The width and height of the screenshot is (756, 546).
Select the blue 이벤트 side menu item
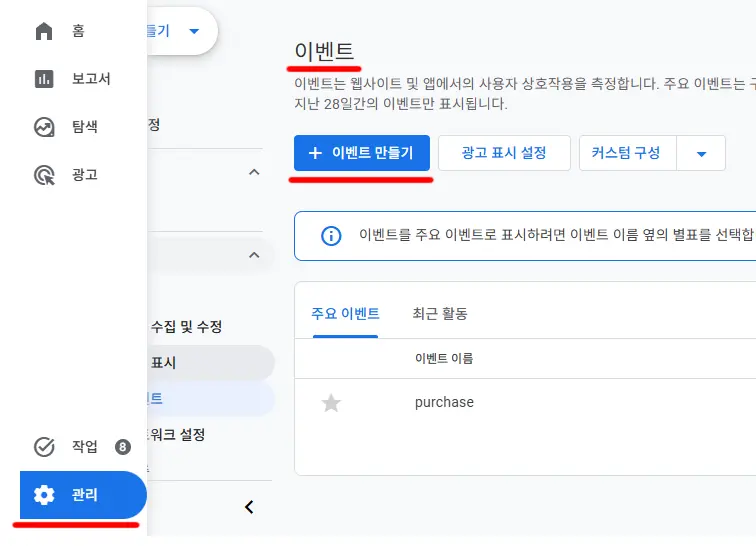[x=211, y=398]
